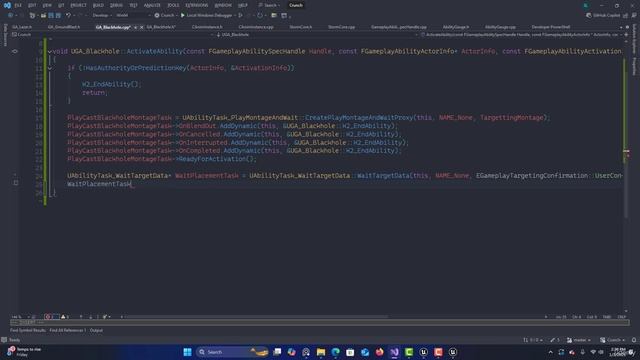Screen dimensions: 640x360
Task: Click the split editor icon
Action: (626, 35)
